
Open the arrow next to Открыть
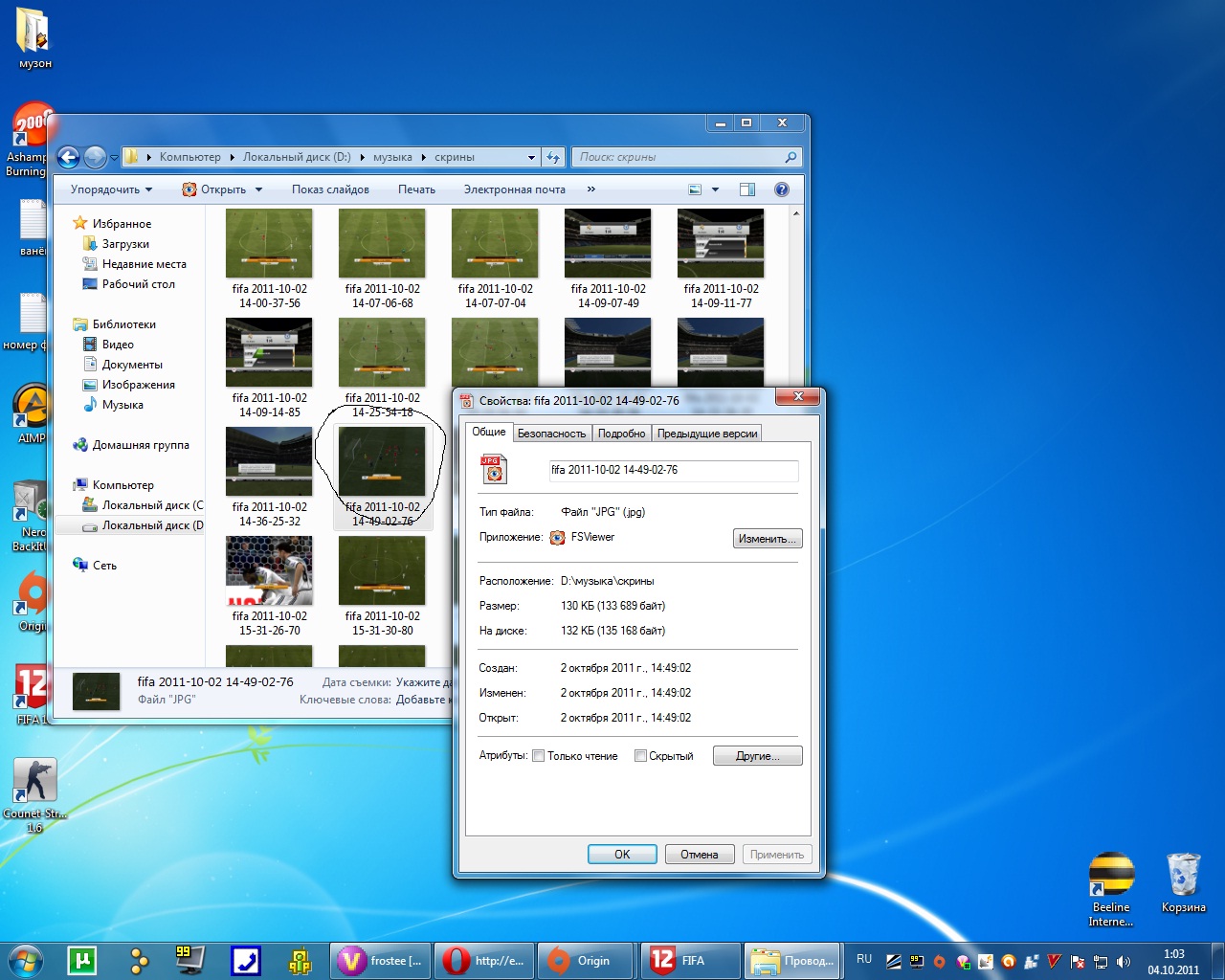click(x=258, y=189)
